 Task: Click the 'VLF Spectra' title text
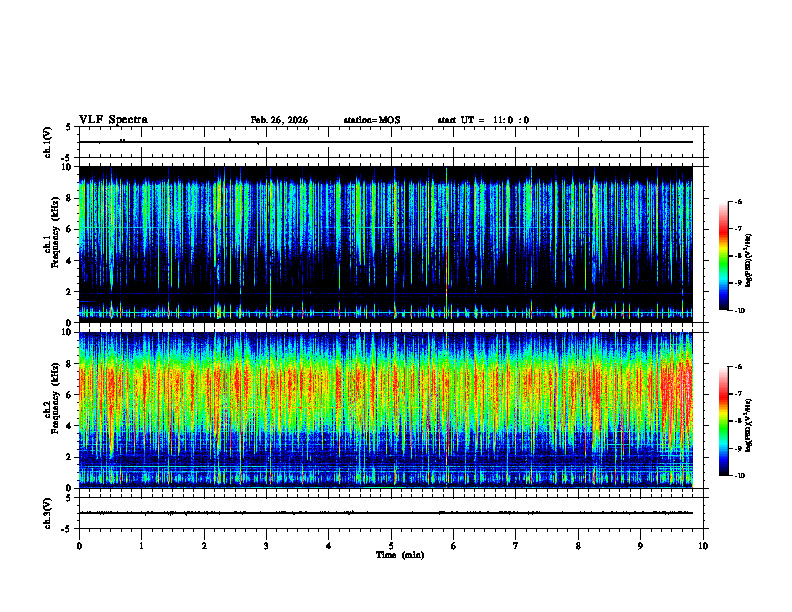pos(113,120)
